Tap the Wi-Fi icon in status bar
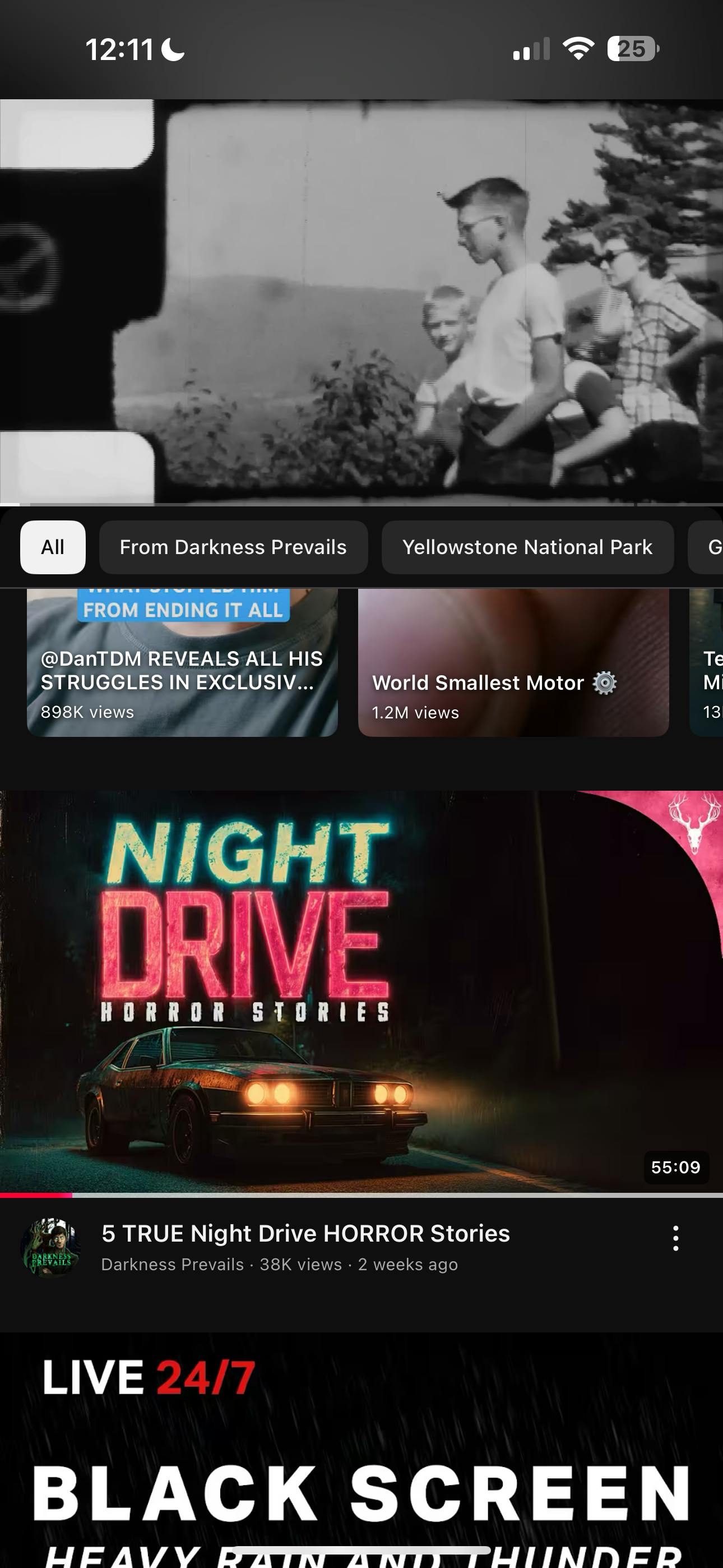723x1568 pixels. point(578,49)
